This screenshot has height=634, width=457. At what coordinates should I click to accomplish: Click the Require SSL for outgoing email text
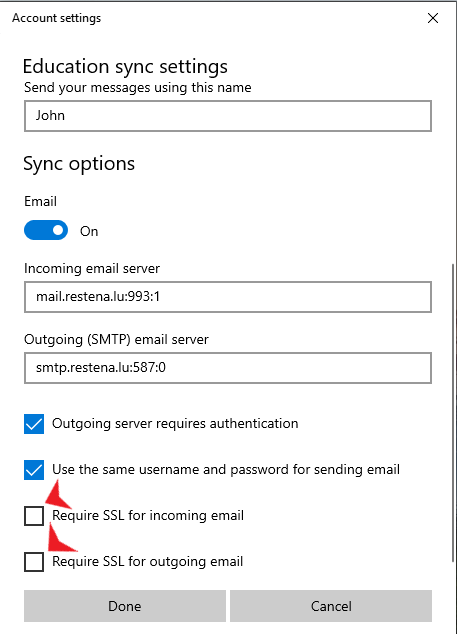(148, 562)
